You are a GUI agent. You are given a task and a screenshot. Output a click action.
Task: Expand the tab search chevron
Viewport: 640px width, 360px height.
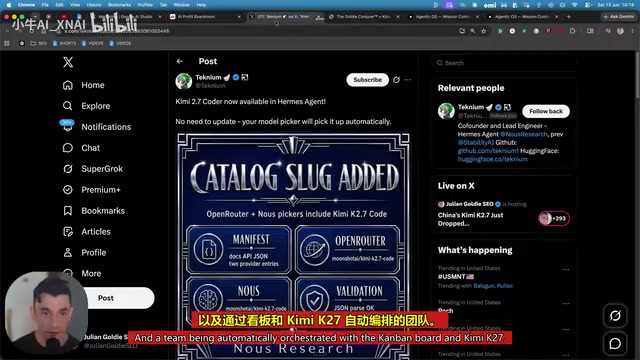click(35, 17)
